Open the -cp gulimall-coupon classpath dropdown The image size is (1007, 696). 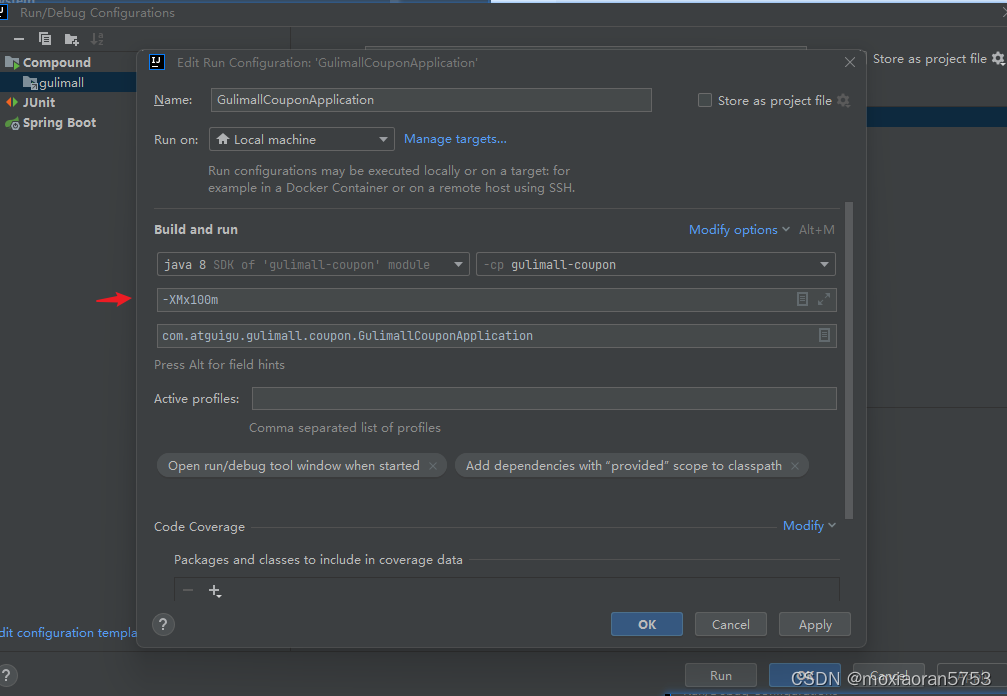coord(656,265)
